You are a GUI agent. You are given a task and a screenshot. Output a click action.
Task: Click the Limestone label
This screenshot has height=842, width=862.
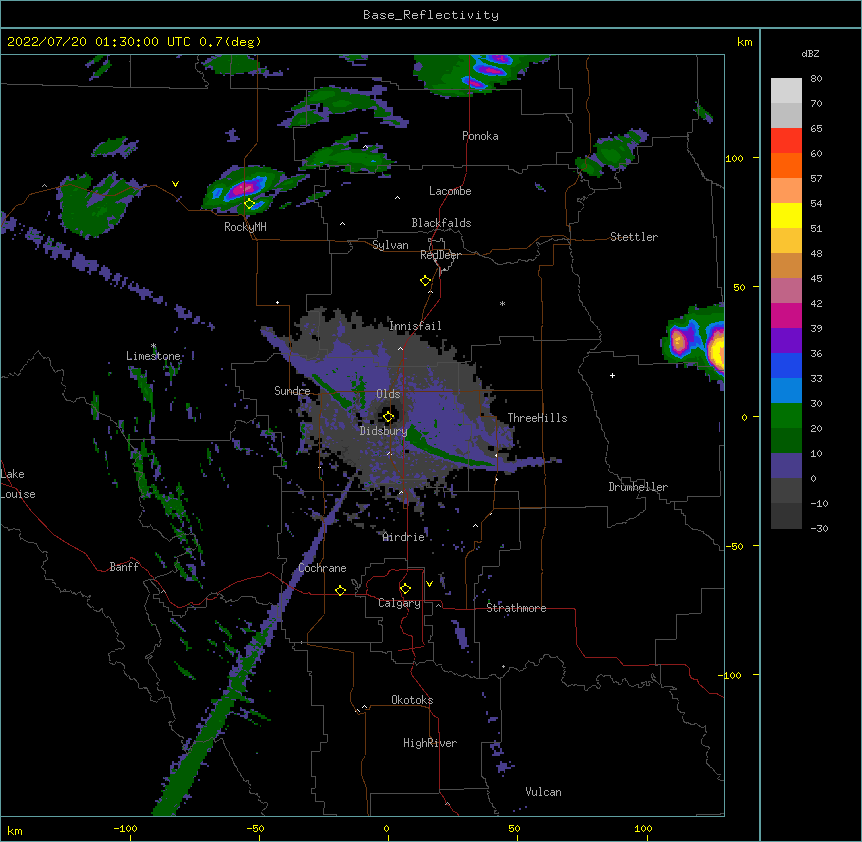[153, 356]
